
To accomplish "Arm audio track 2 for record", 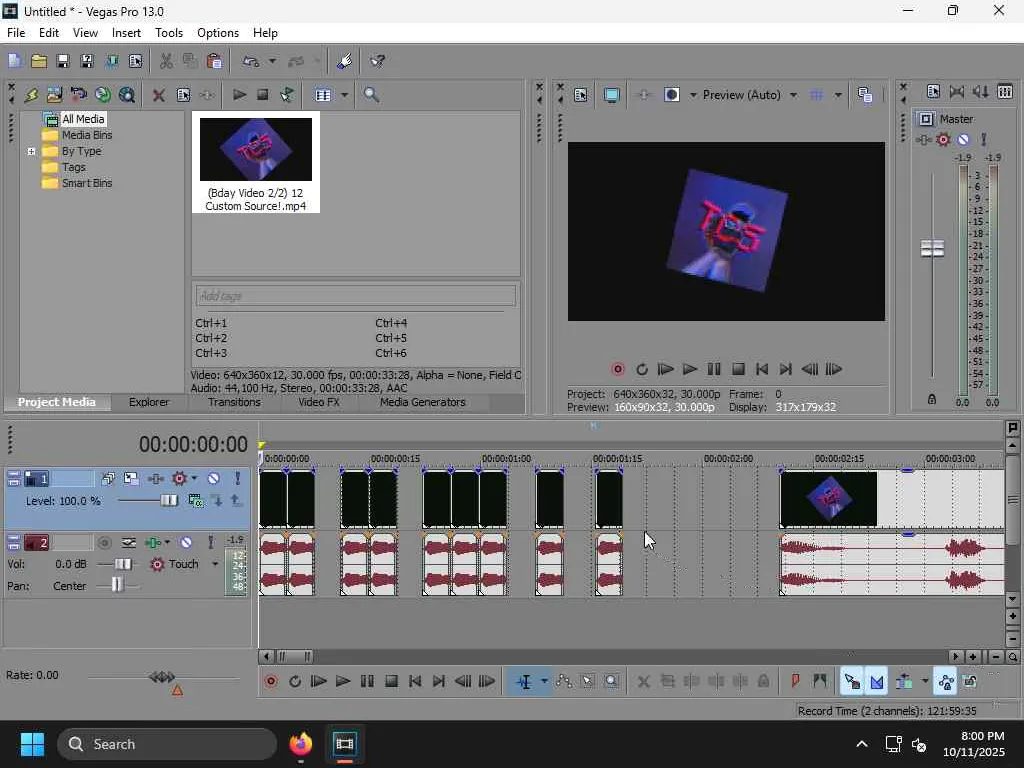I will click(104, 543).
